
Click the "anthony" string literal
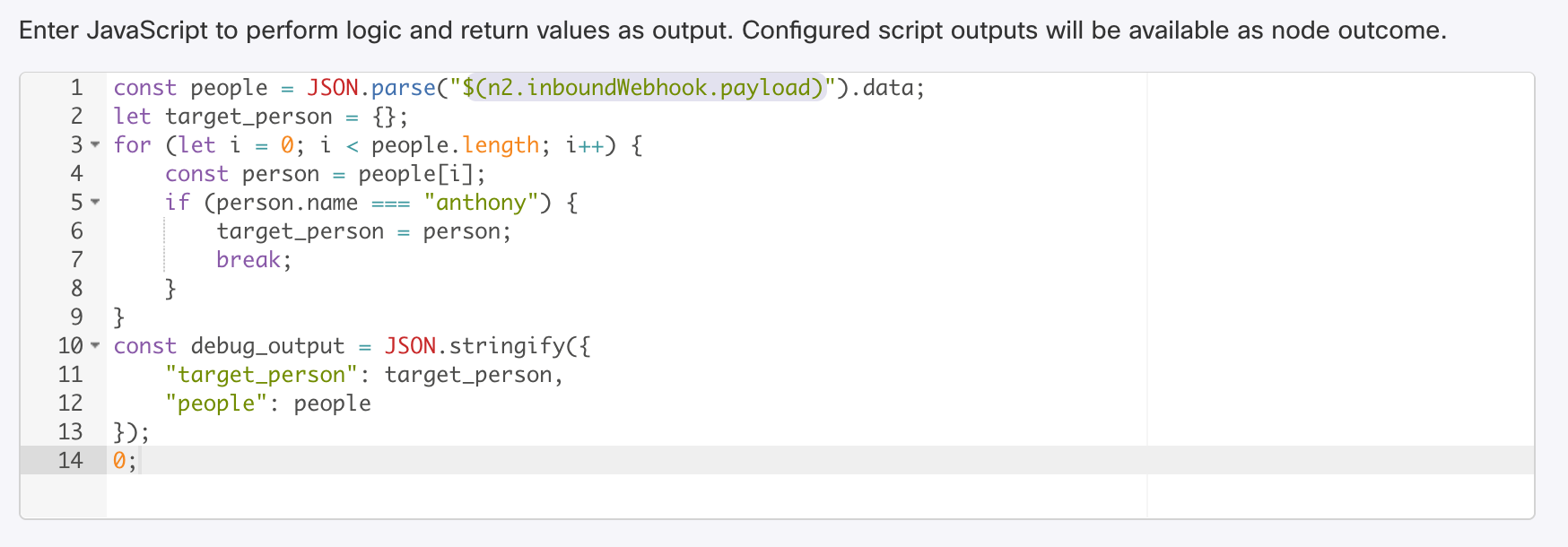click(481, 203)
